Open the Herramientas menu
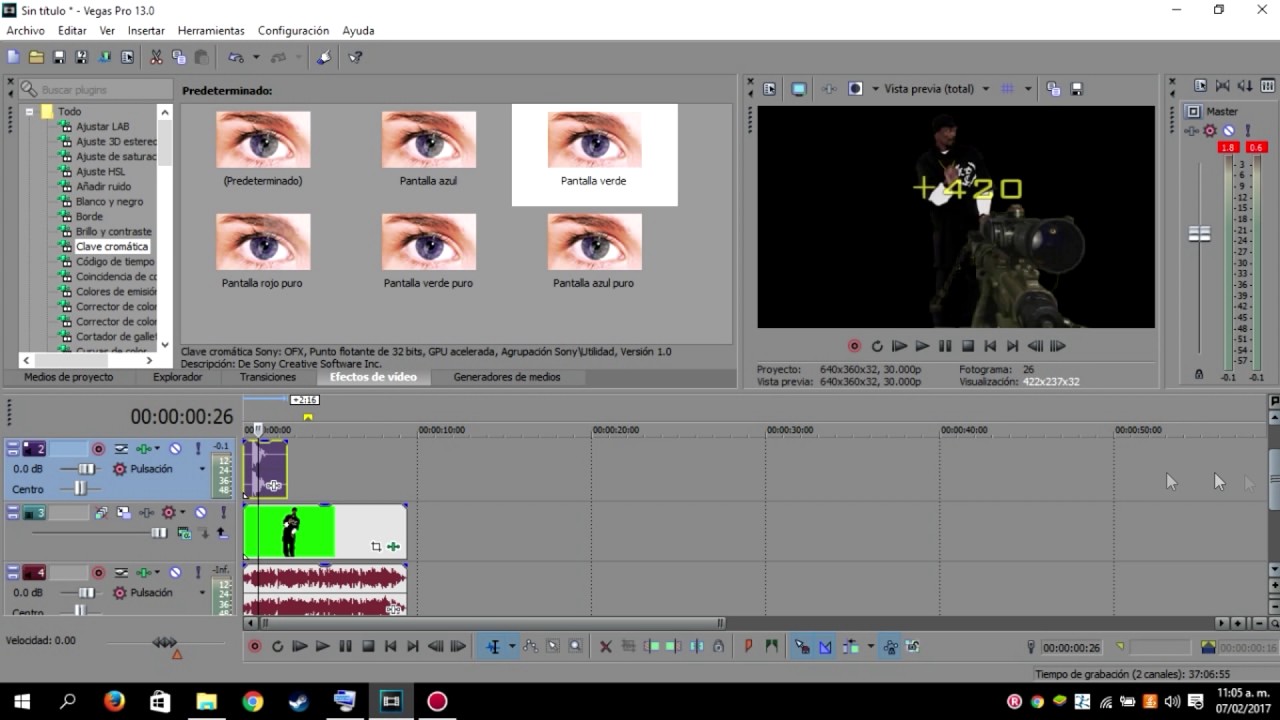 pyautogui.click(x=211, y=31)
